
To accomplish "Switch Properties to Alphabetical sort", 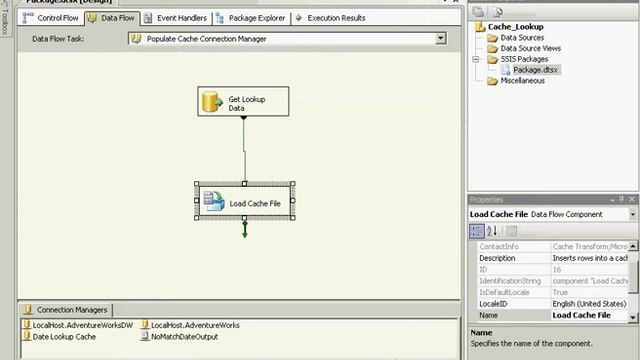I will [x=492, y=231].
